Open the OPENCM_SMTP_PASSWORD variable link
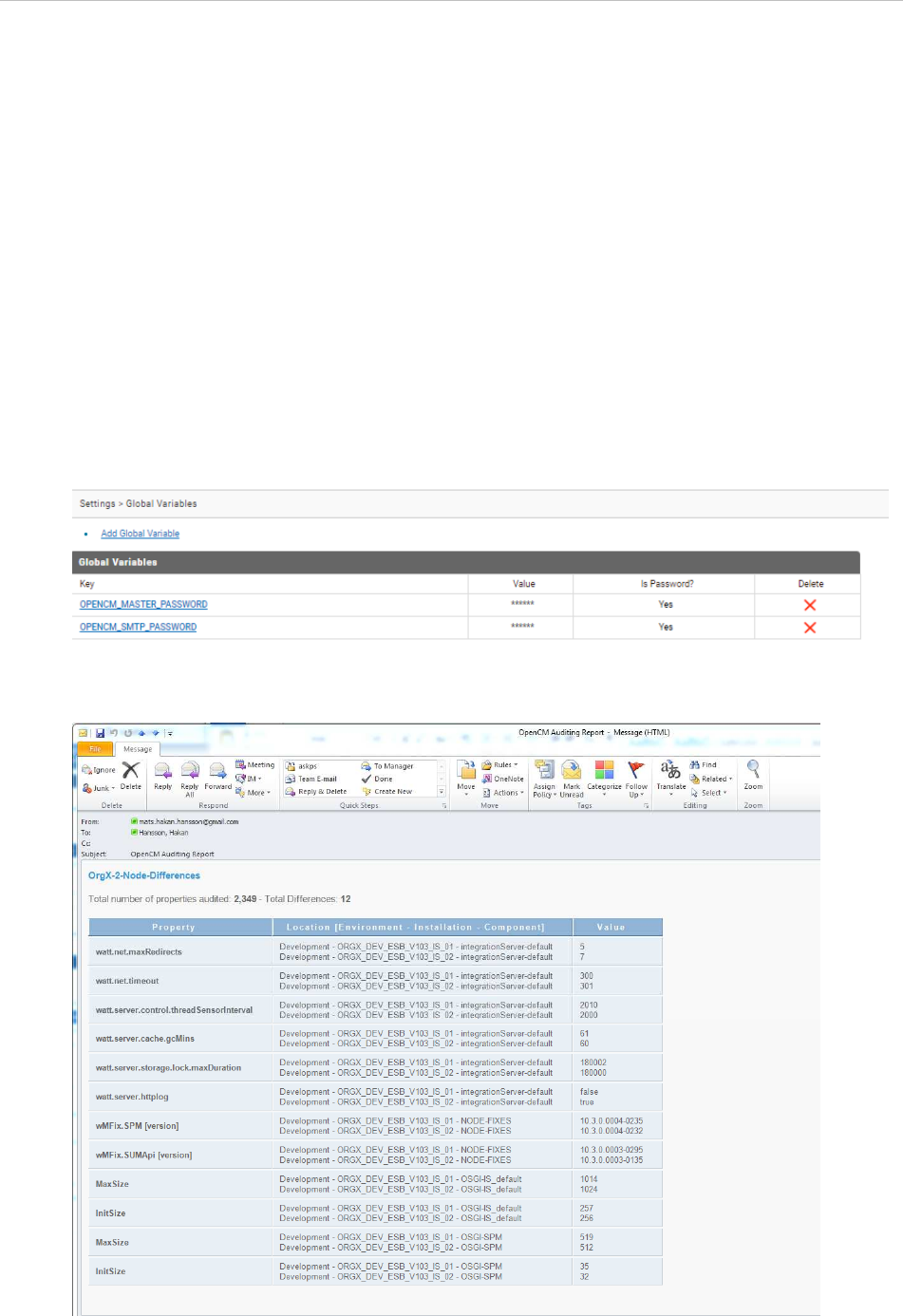Screen dimensions: 903x1316 pos(139,627)
